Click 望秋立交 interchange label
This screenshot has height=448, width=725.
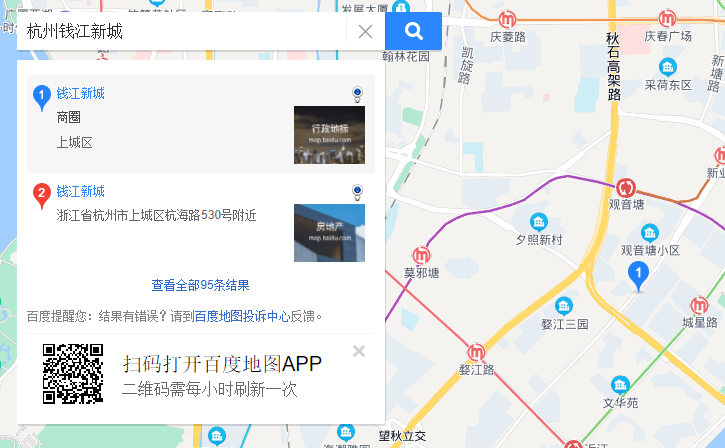click(x=402, y=436)
